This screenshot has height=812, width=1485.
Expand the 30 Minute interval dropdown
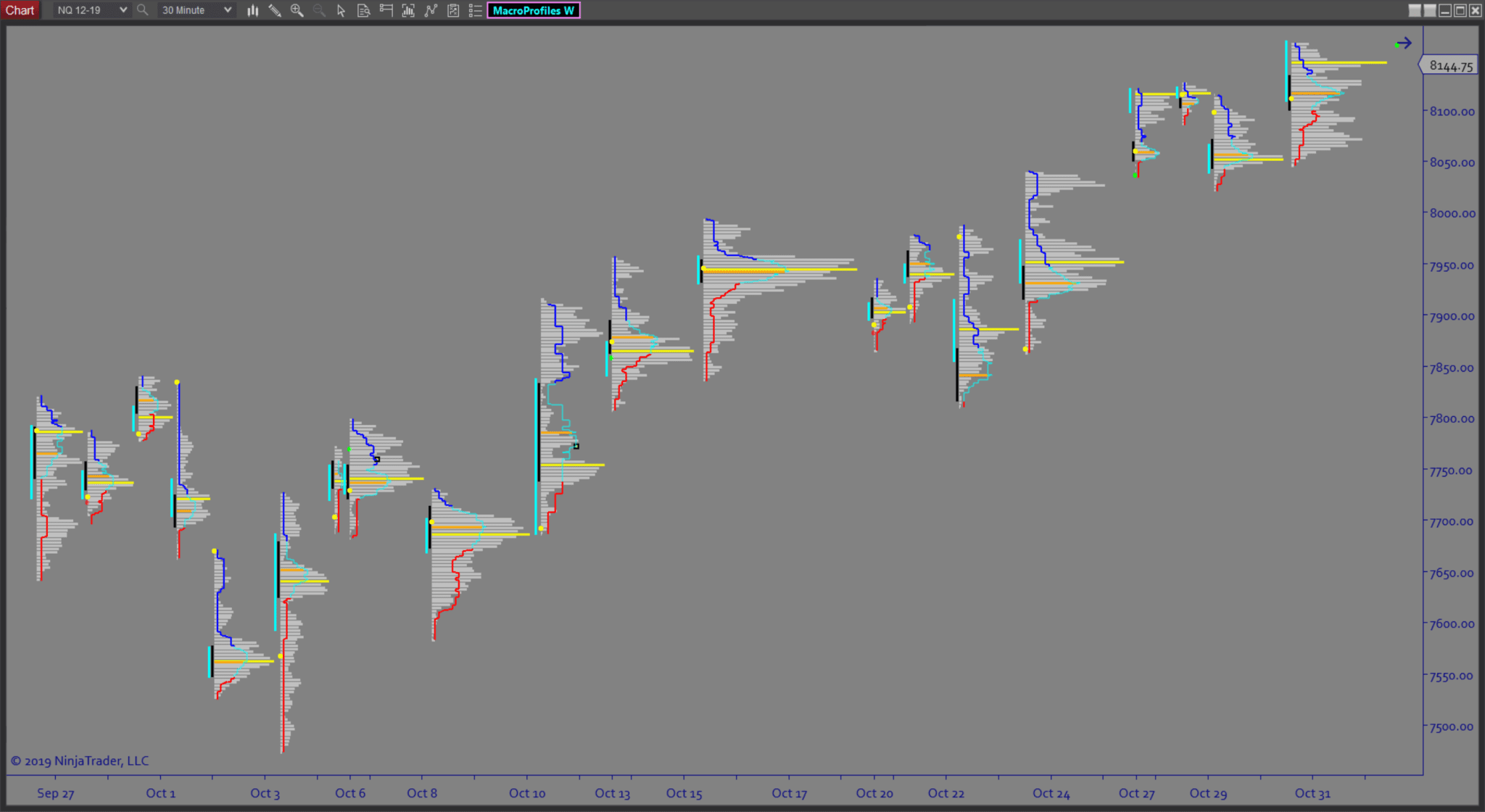click(x=227, y=10)
